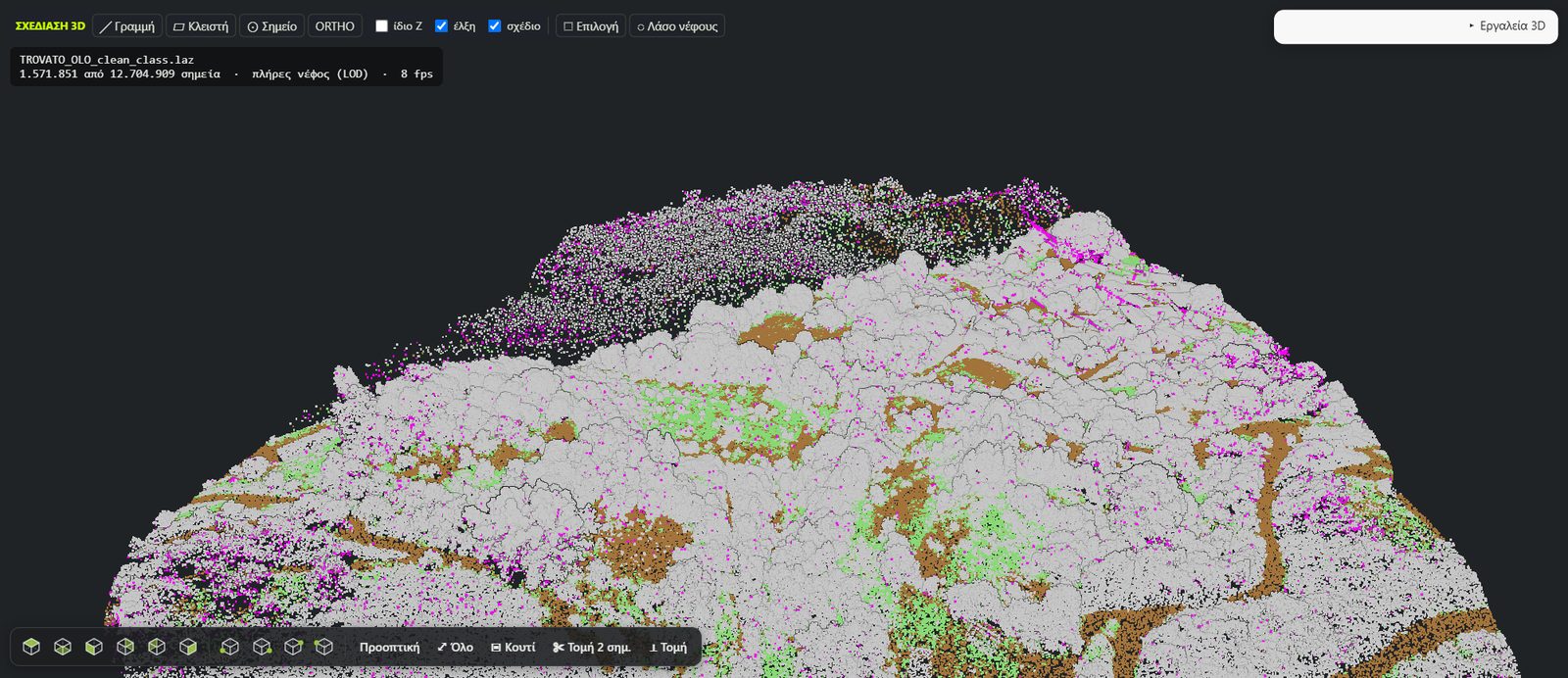Screen dimensions: 1568x678
Task: Uncheck the σχέδιο checkbox
Action: click(495, 26)
